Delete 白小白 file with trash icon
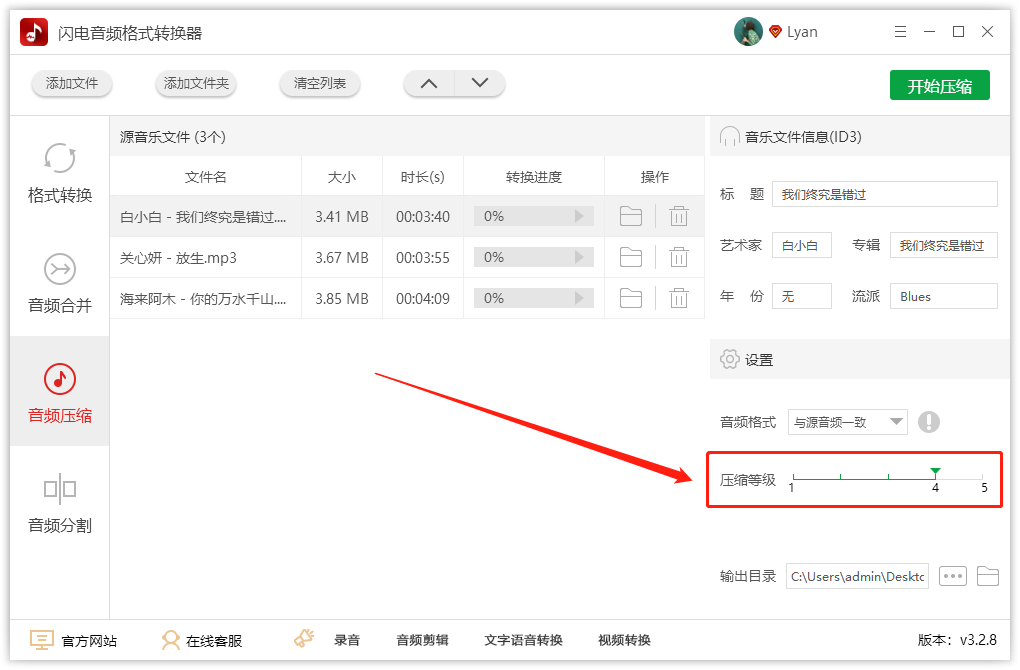 coord(678,216)
